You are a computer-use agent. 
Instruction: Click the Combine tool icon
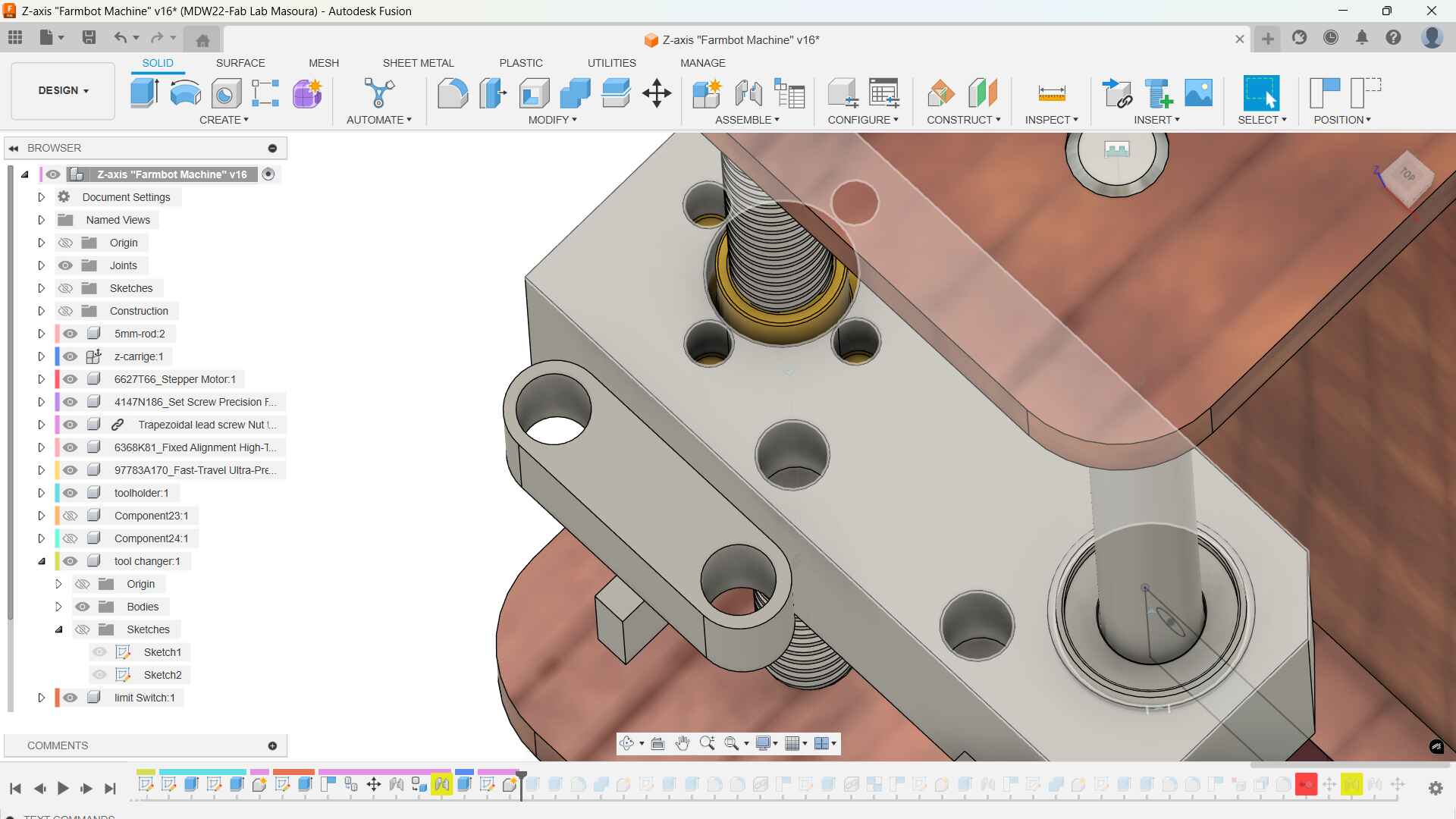click(575, 93)
